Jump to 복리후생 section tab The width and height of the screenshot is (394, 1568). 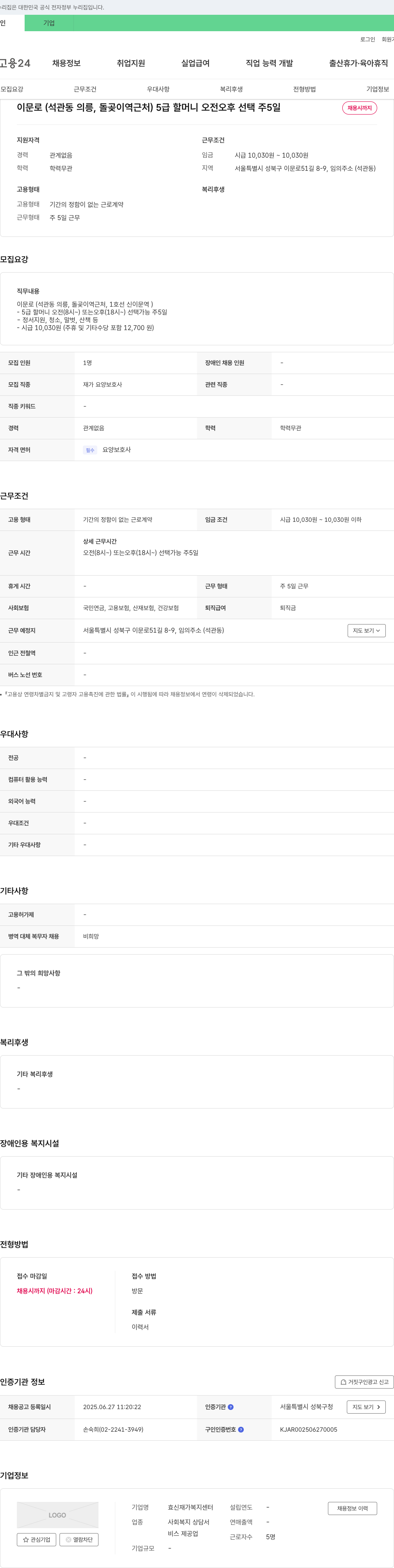[x=231, y=89]
